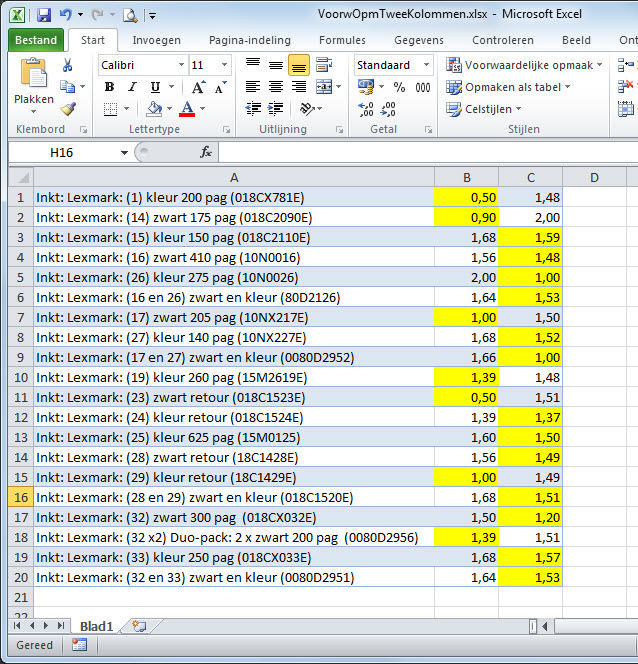The width and height of the screenshot is (638, 664).
Task: Toggle Bold formatting
Action: pos(109,87)
